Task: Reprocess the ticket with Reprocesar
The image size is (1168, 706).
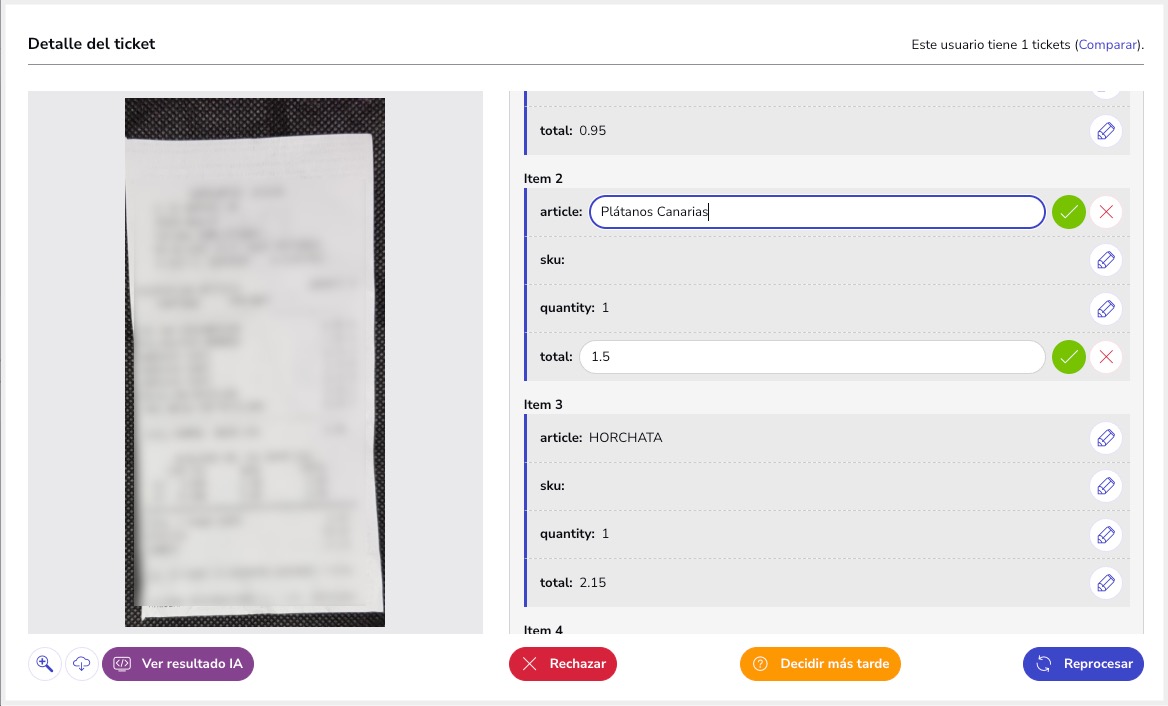Action: click(x=1083, y=663)
